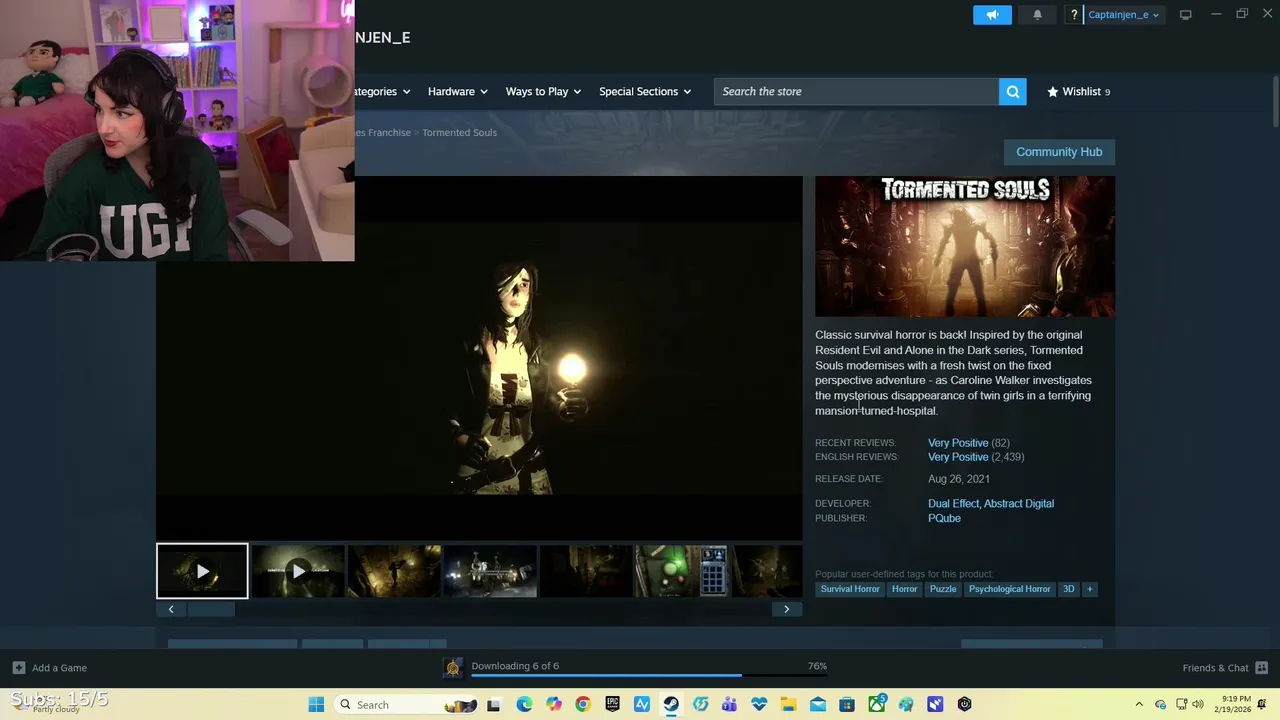The image size is (1280, 720).
Task: Open Copilot from the taskbar
Action: 554,704
